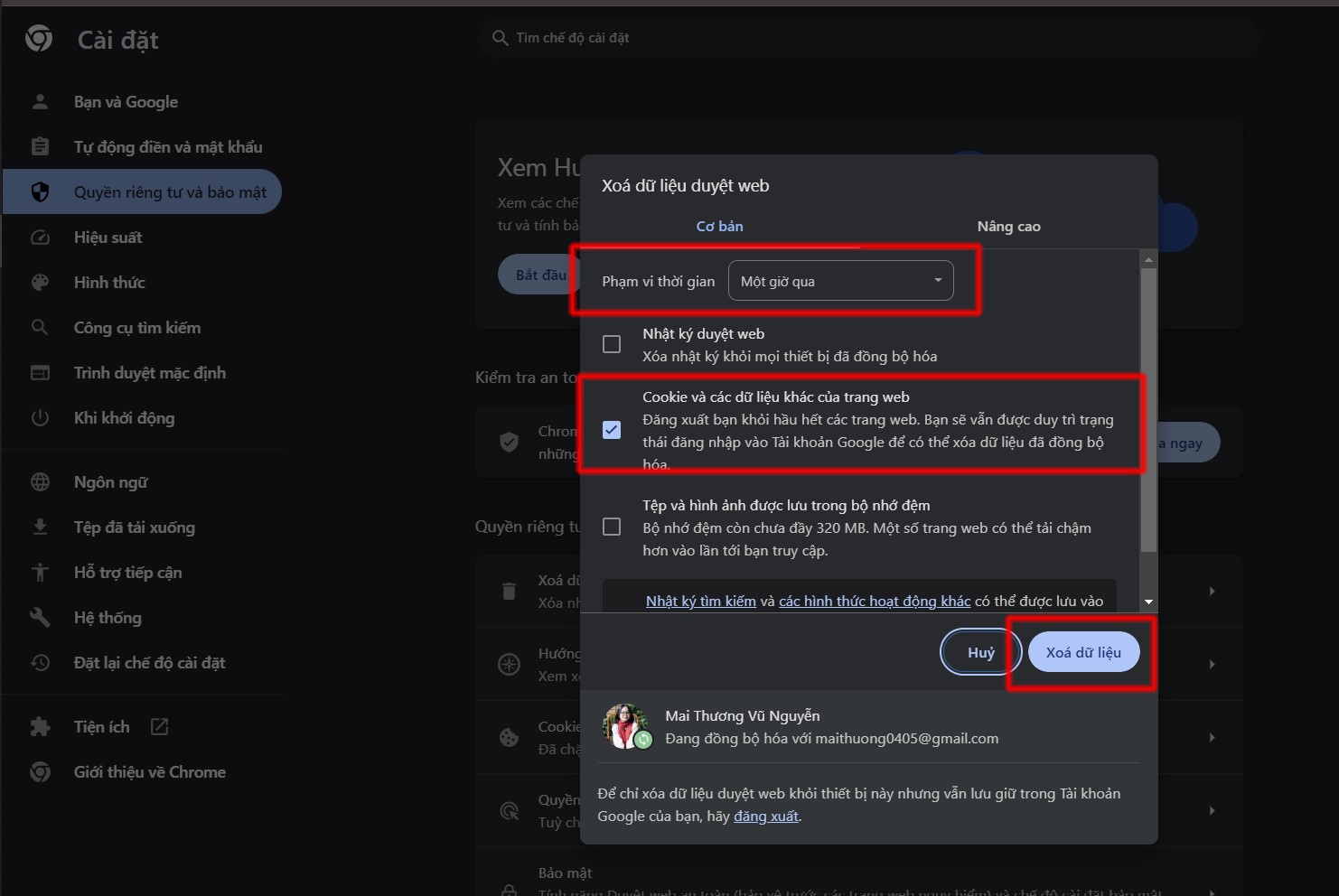
Task: Click the Xoá dữ liệu button
Action: coord(1083,652)
